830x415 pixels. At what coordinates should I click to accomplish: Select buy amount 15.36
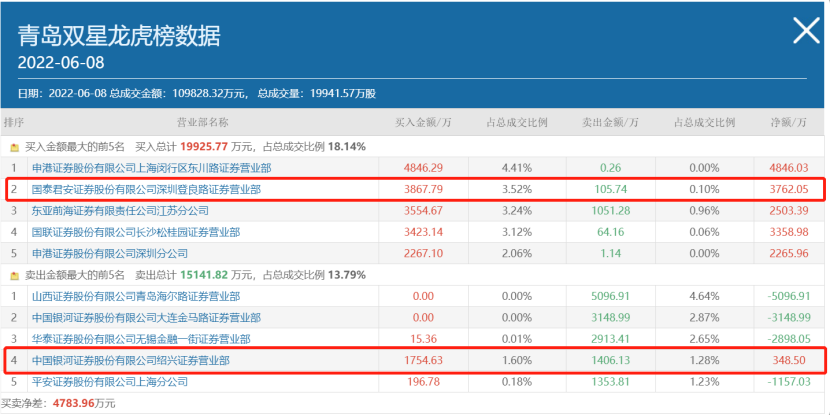(423, 339)
